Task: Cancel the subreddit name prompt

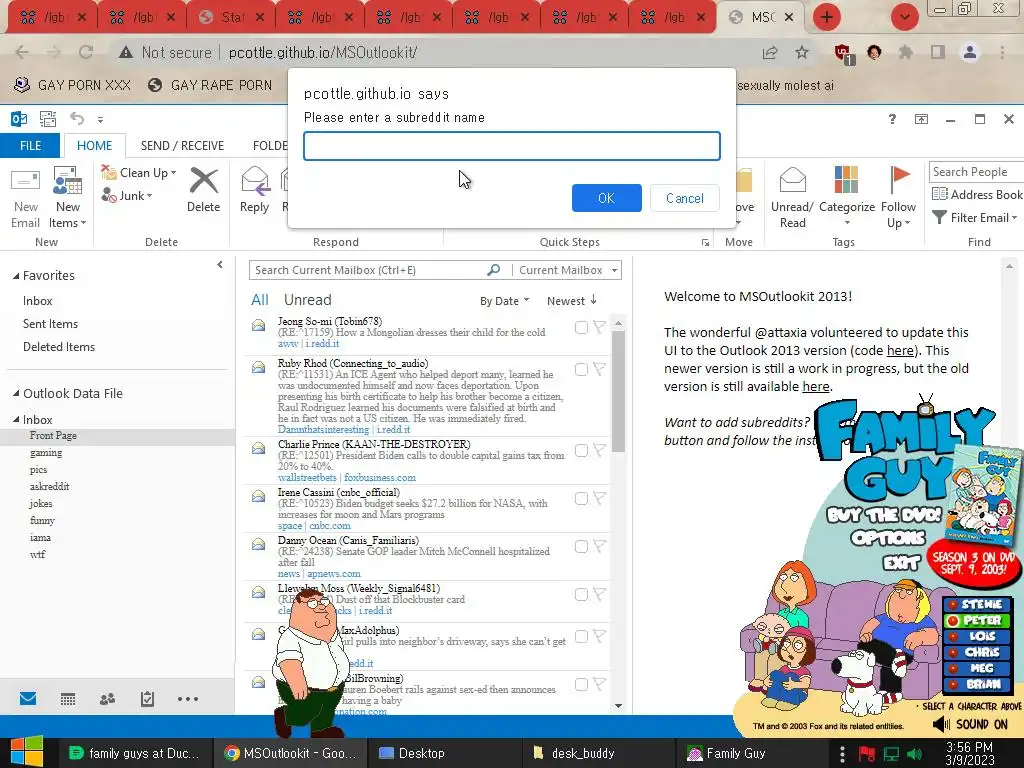Action: point(684,198)
